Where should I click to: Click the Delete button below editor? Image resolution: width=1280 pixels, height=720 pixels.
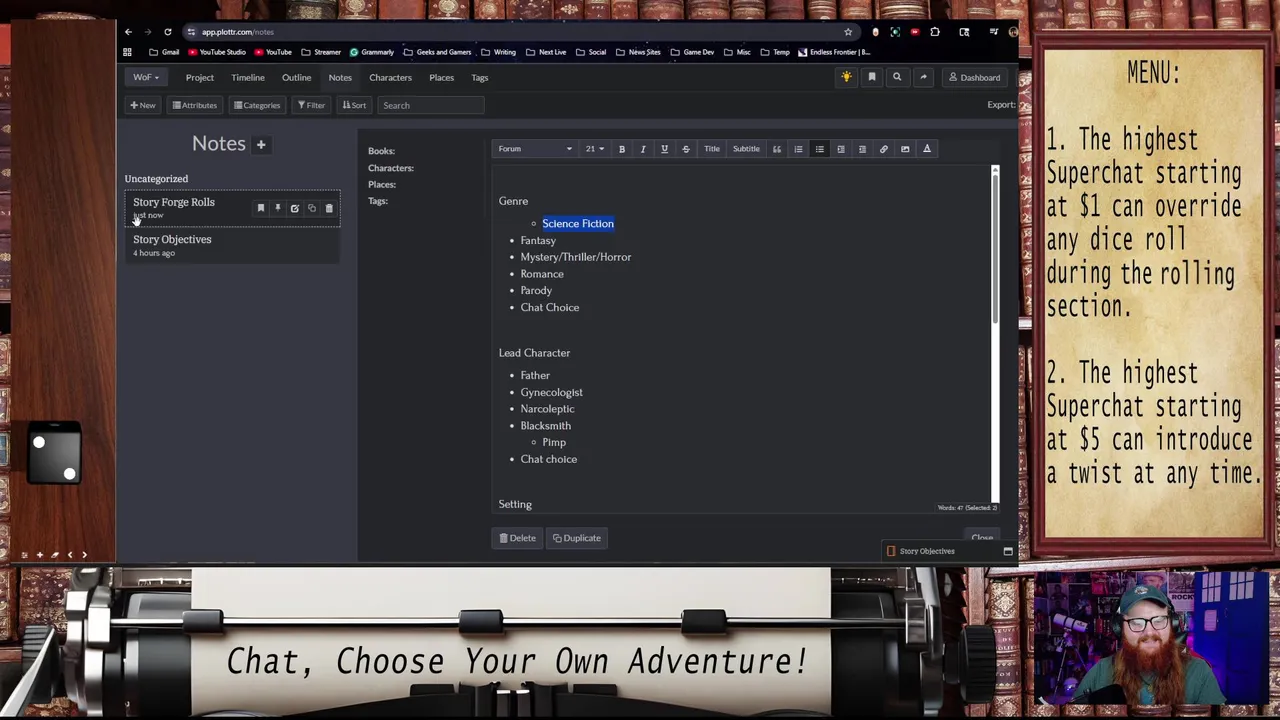click(x=518, y=538)
